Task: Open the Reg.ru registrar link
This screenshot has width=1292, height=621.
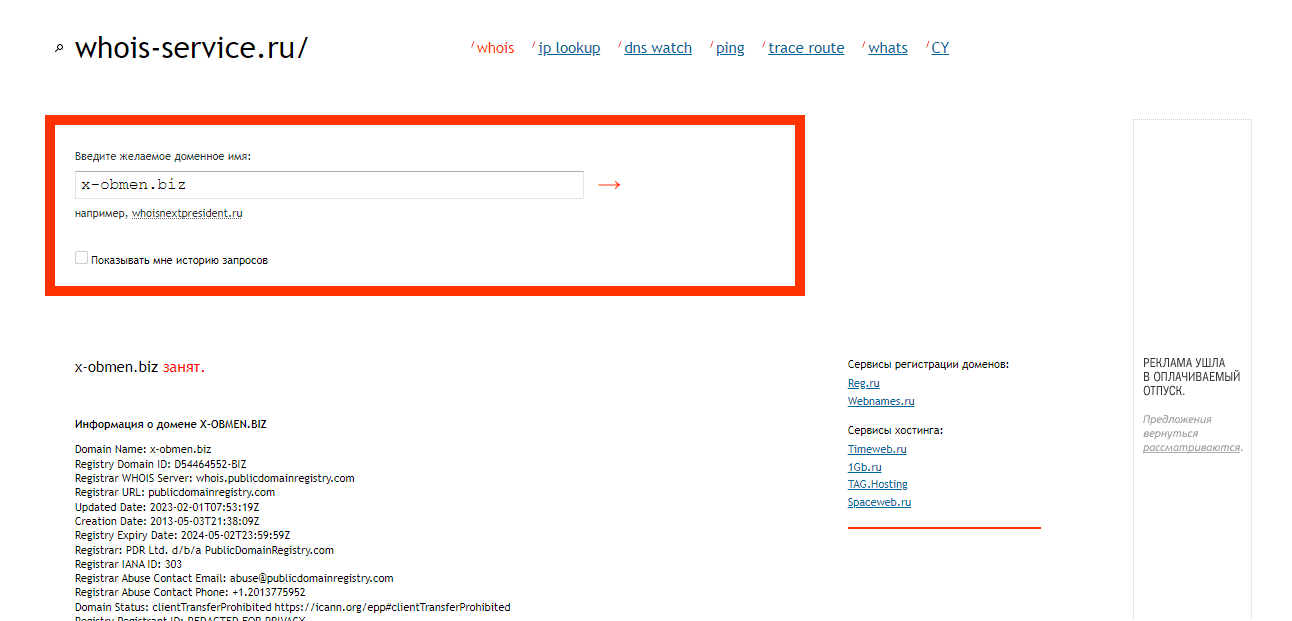Action: click(x=863, y=383)
